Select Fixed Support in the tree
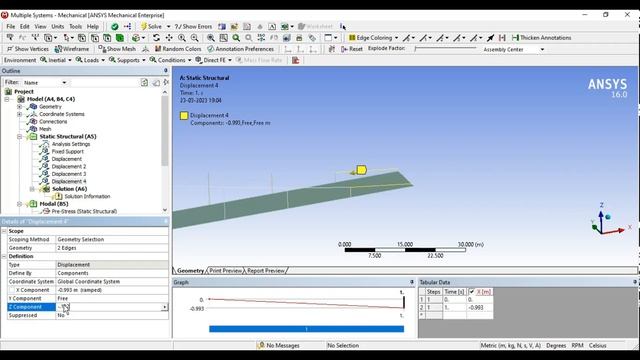This screenshot has width=640, height=360. point(67,151)
